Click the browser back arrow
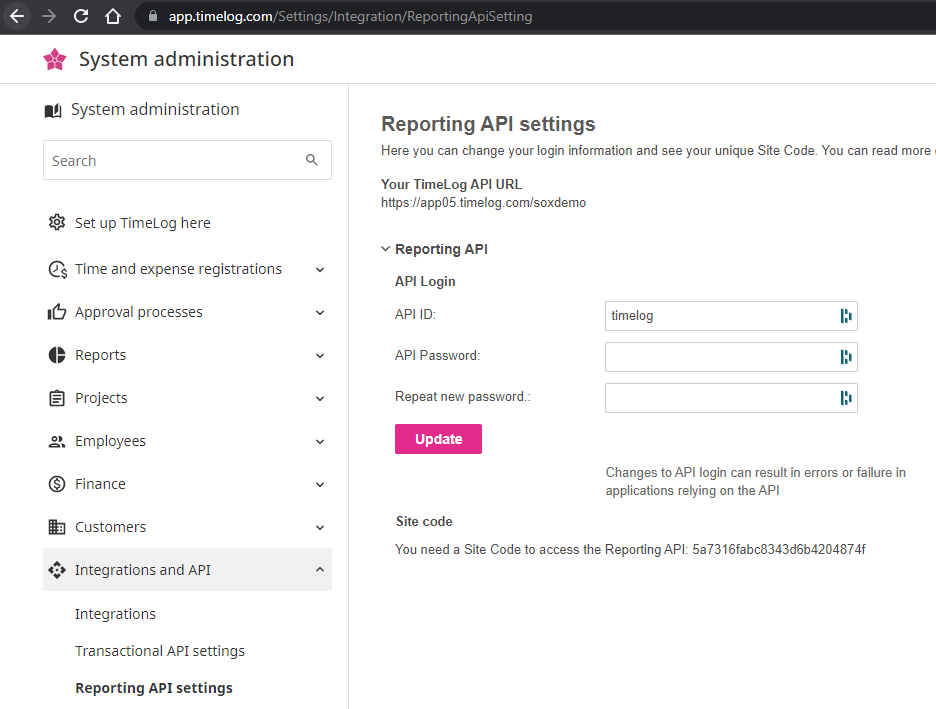This screenshot has height=709, width=936. tap(17, 16)
